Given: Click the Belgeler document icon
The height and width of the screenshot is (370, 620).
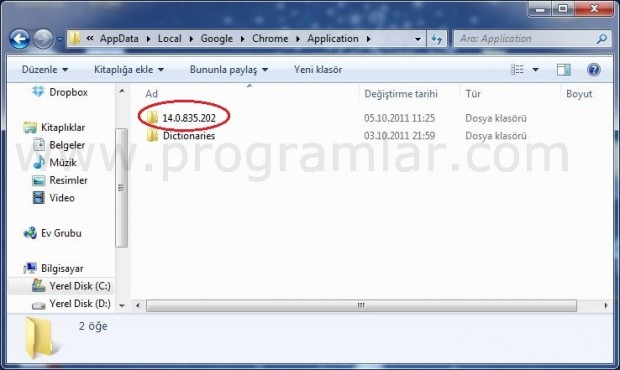Looking at the screenshot, I should click(39, 145).
